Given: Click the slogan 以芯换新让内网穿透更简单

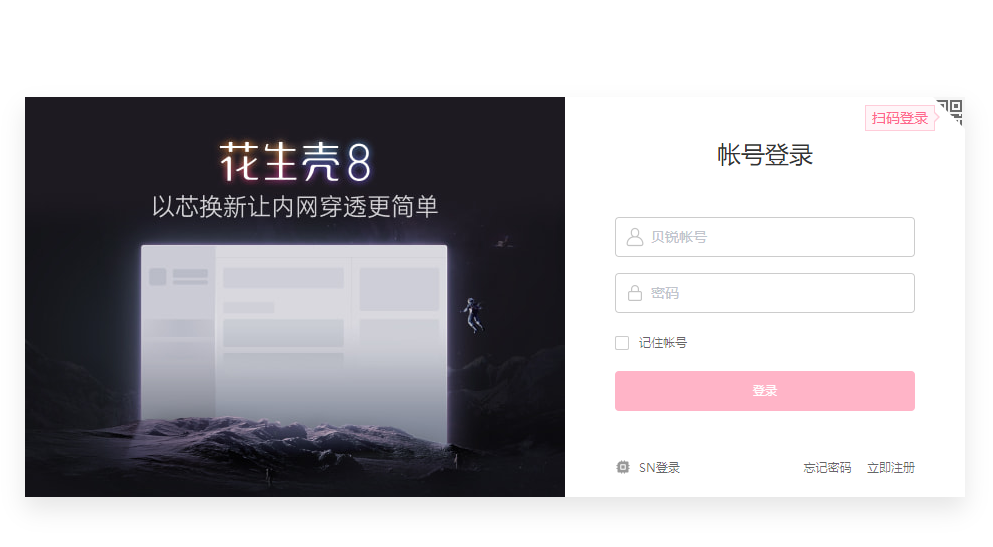Looking at the screenshot, I should (x=295, y=207).
